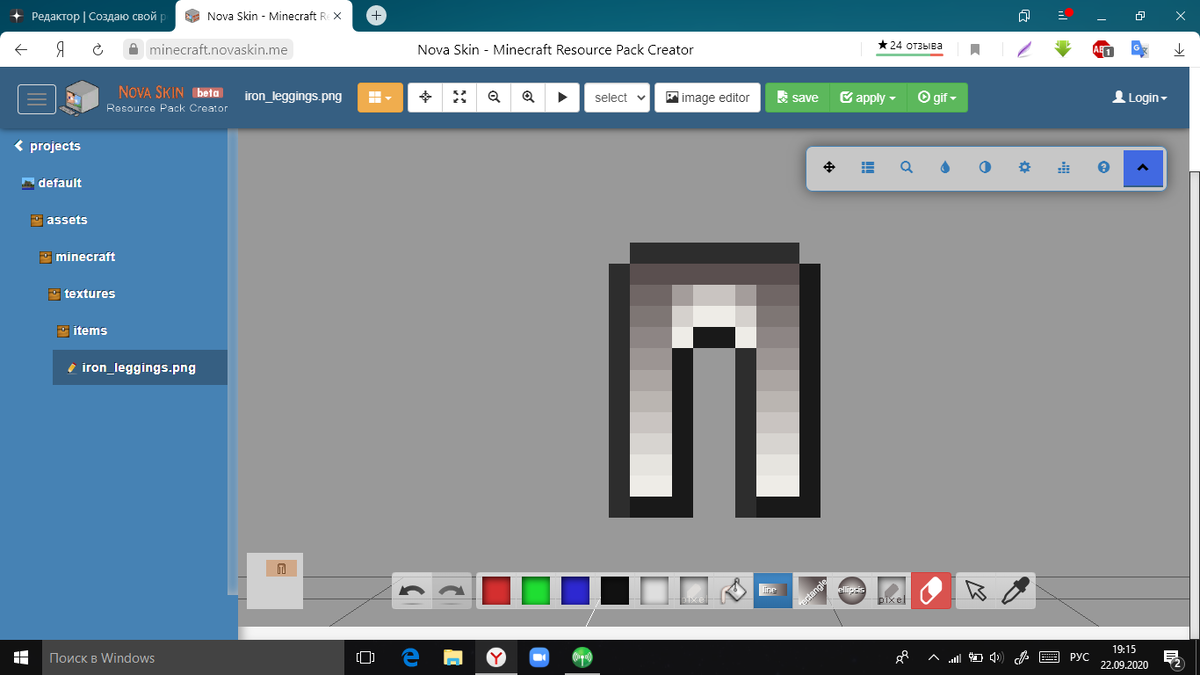This screenshot has height=675, width=1200.
Task: Select the line drawing tool
Action: point(772,591)
